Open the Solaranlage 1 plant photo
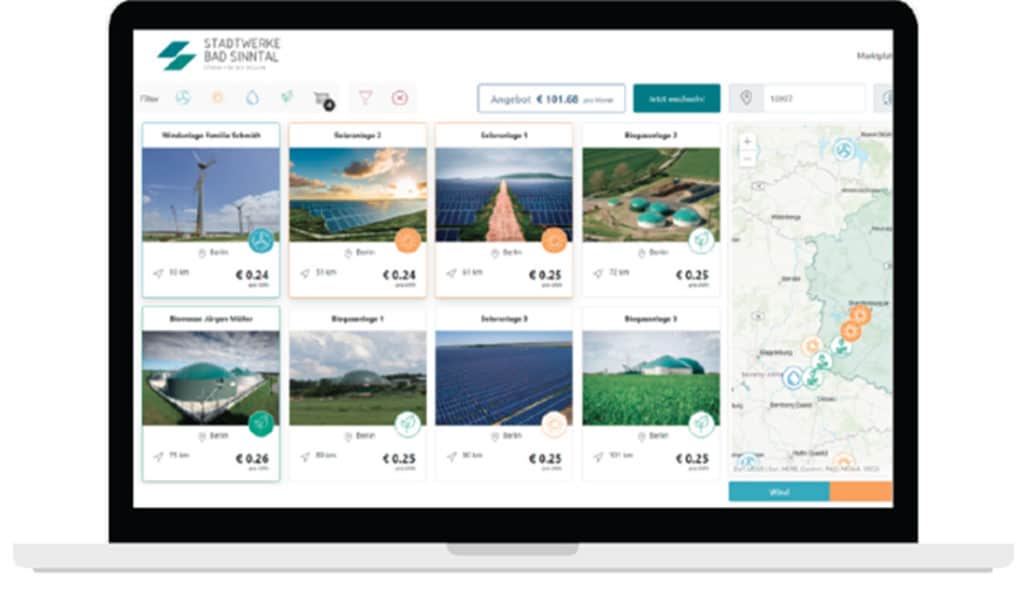 (x=504, y=194)
